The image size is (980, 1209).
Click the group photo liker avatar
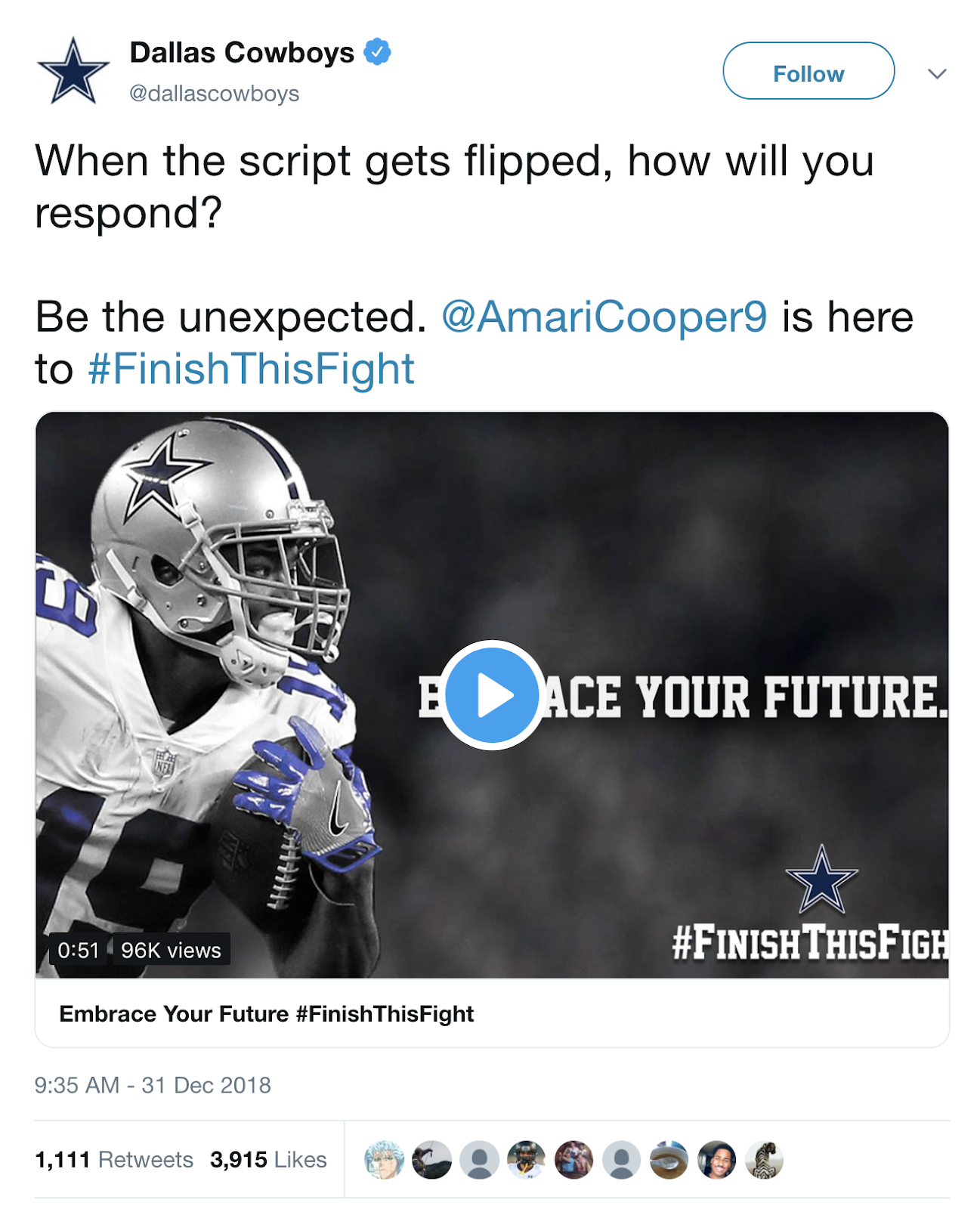574,1160
